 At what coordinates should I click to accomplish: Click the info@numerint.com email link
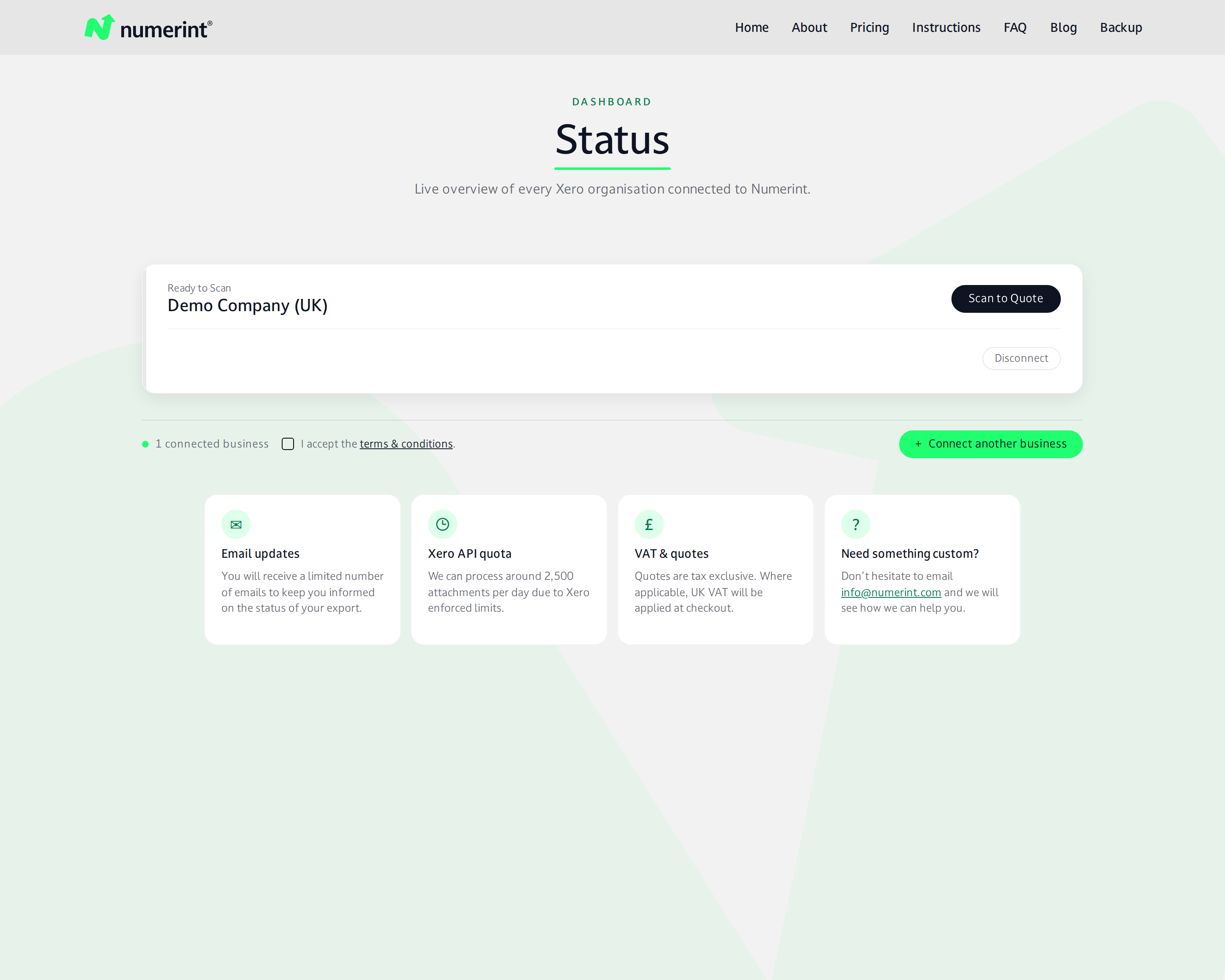(891, 592)
